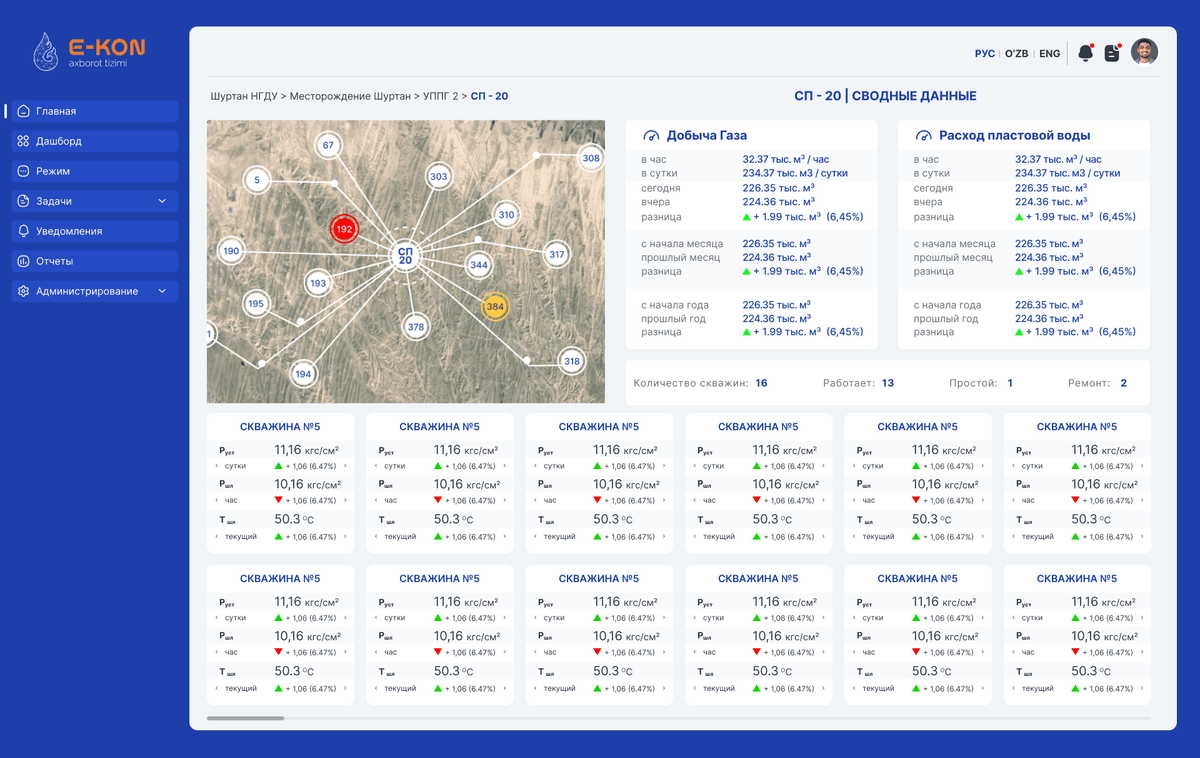This screenshot has height=758, width=1200.
Task: Click the E-KON logo
Action: click(x=90, y=52)
